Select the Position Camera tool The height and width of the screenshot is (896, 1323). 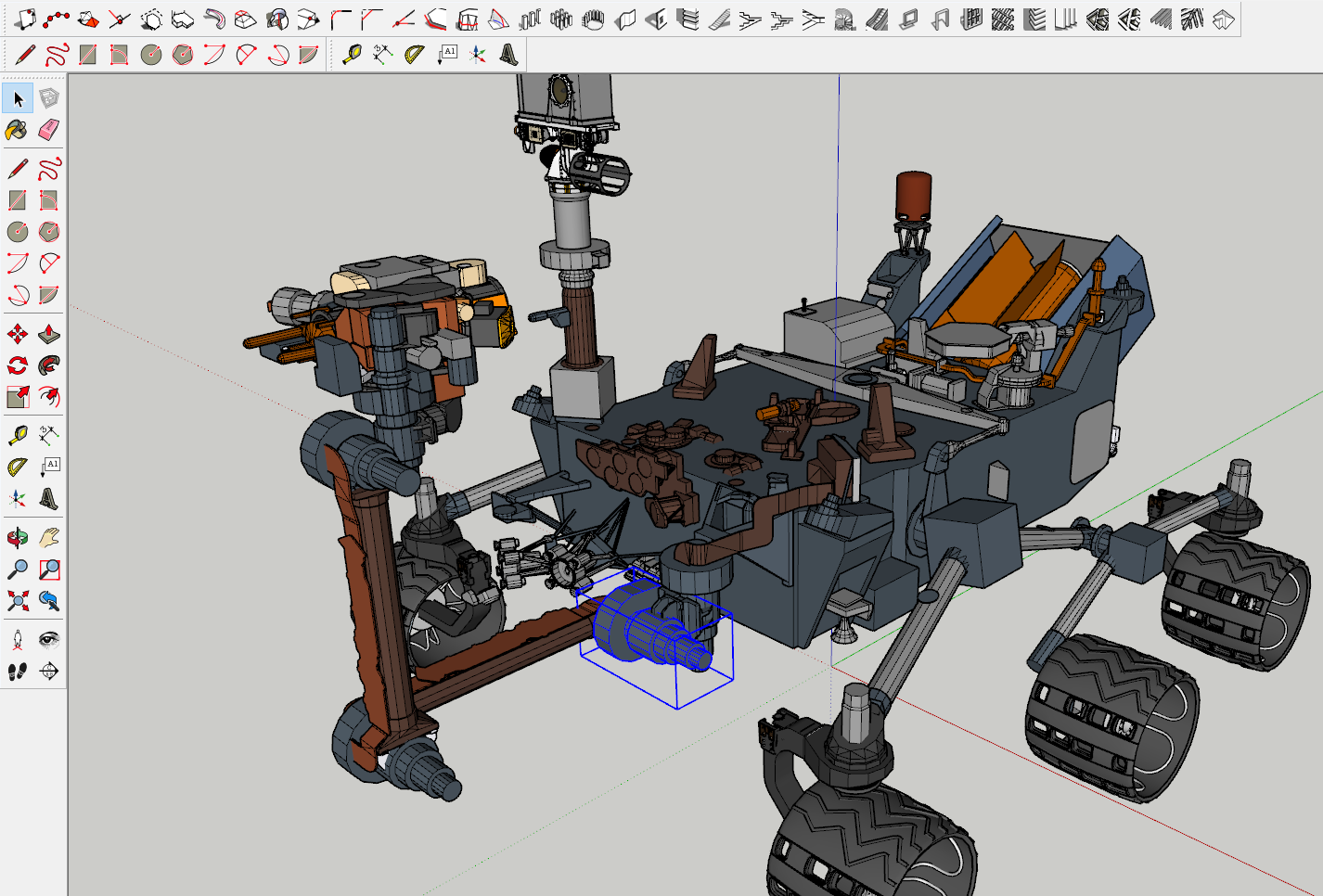point(18,639)
